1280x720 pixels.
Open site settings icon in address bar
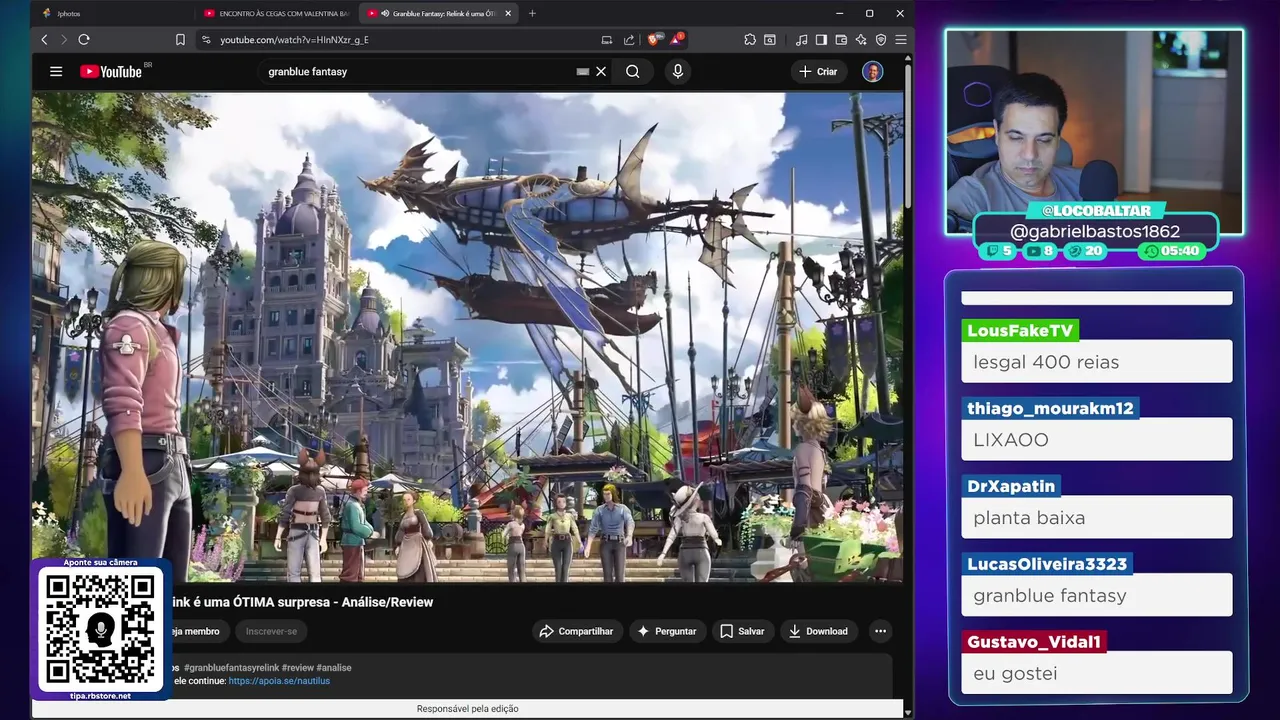[206, 40]
